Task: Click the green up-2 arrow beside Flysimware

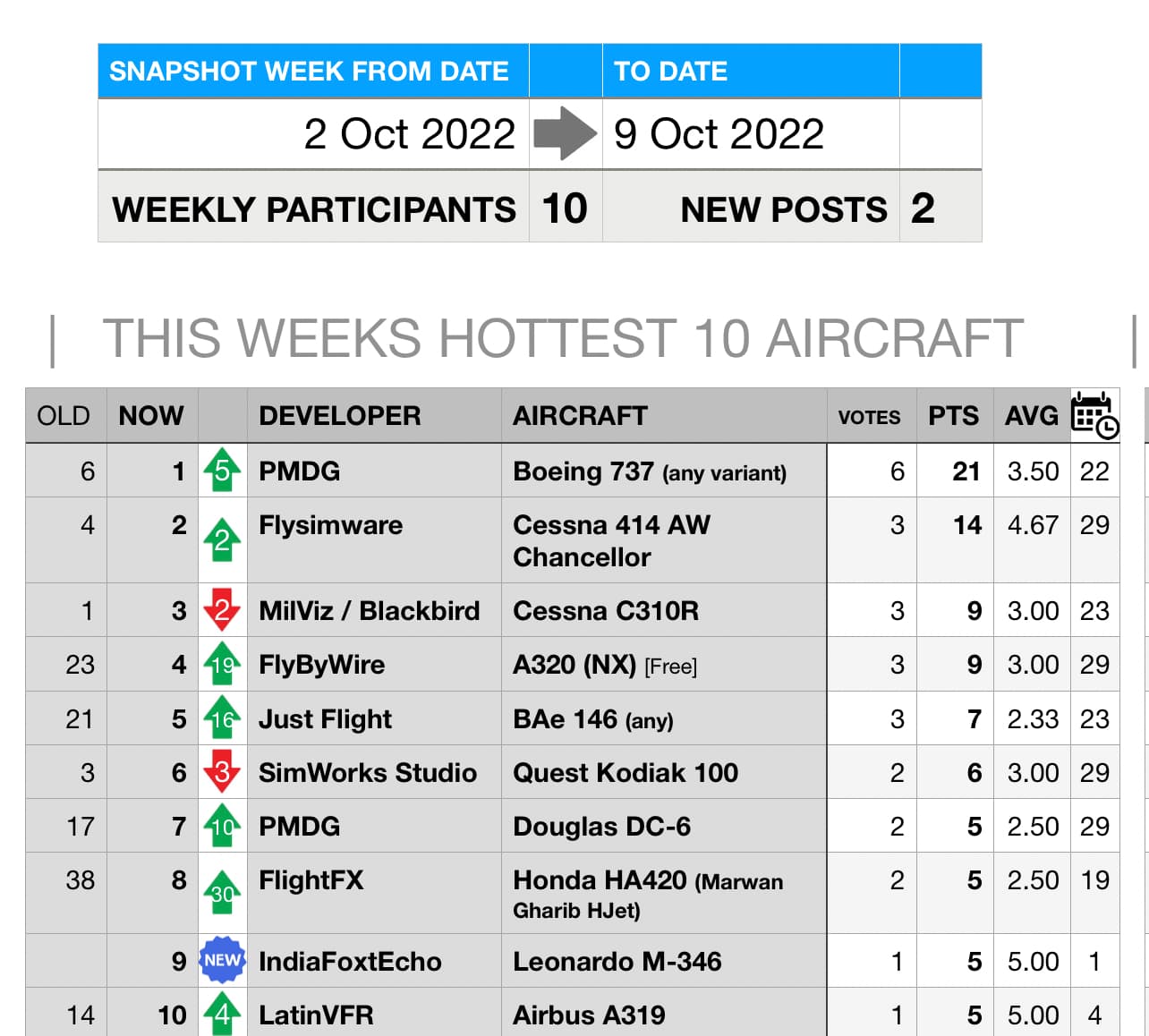Action: click(222, 539)
